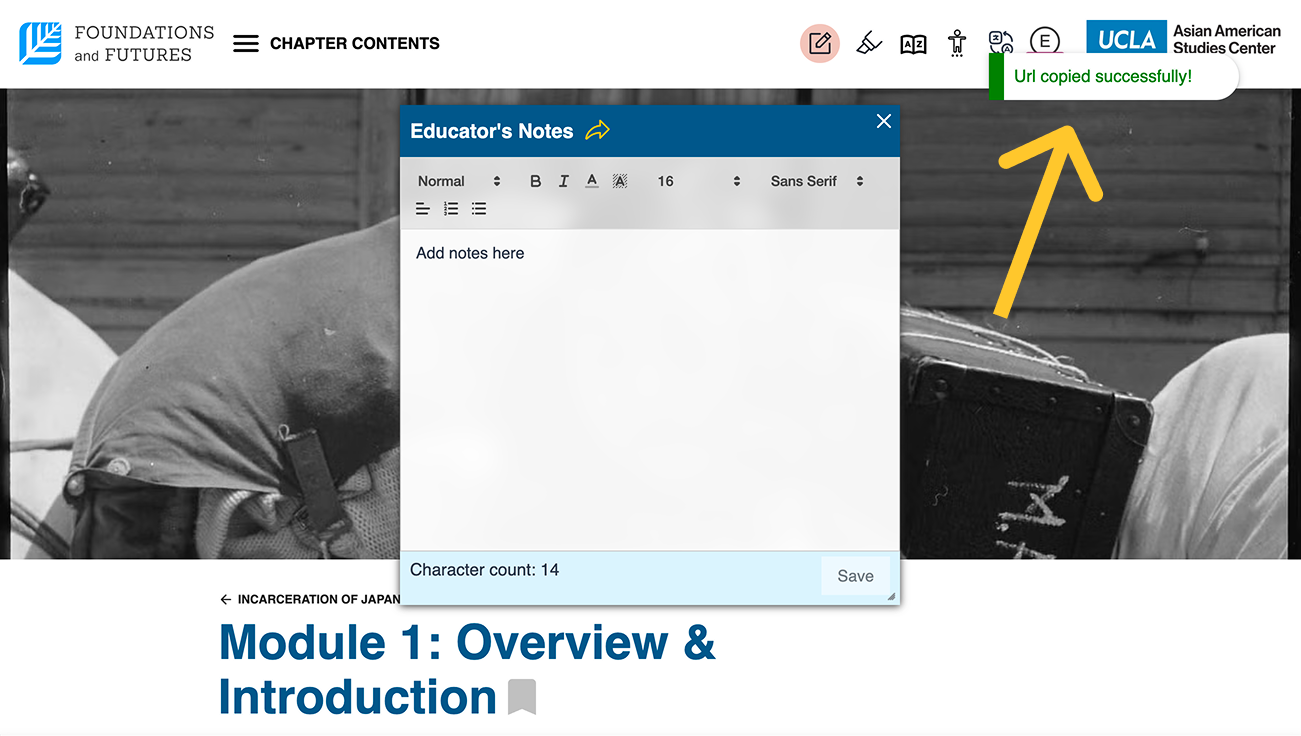Save the educator's note
1301x736 pixels.
[x=855, y=576]
